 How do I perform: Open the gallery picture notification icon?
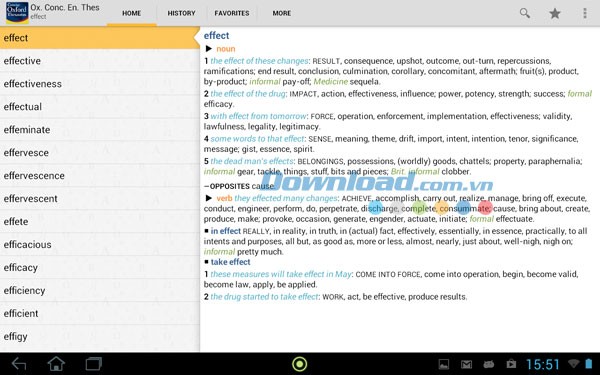(443, 364)
